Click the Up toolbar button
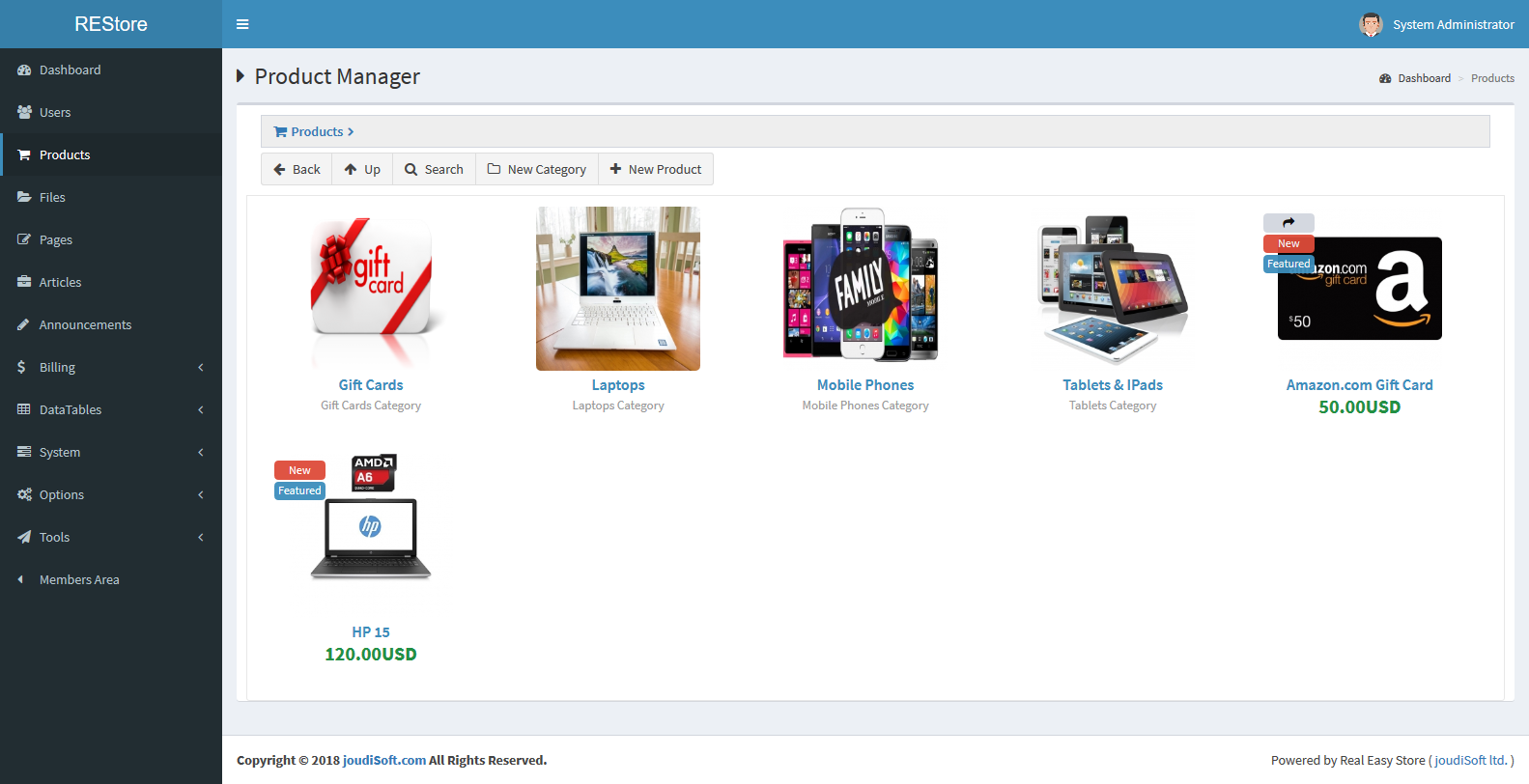1529x784 pixels. point(362,169)
